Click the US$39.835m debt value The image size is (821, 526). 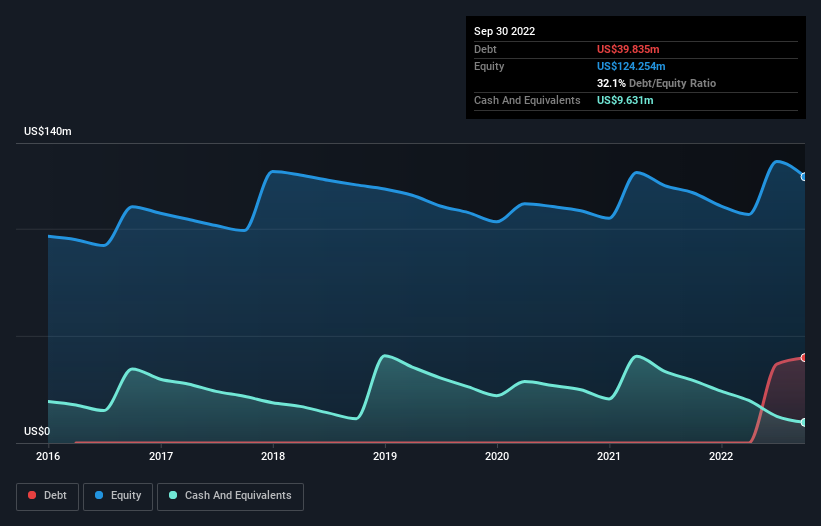pos(628,49)
